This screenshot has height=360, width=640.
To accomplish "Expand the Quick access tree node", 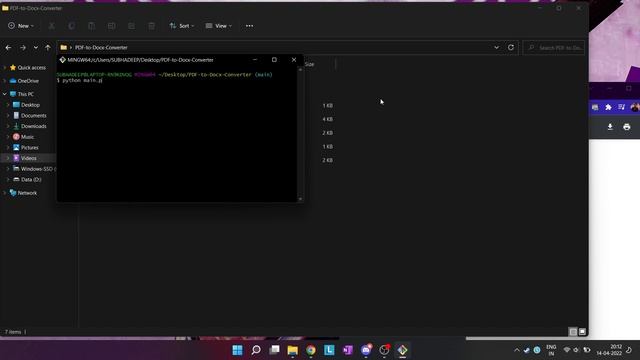I will (4, 67).
